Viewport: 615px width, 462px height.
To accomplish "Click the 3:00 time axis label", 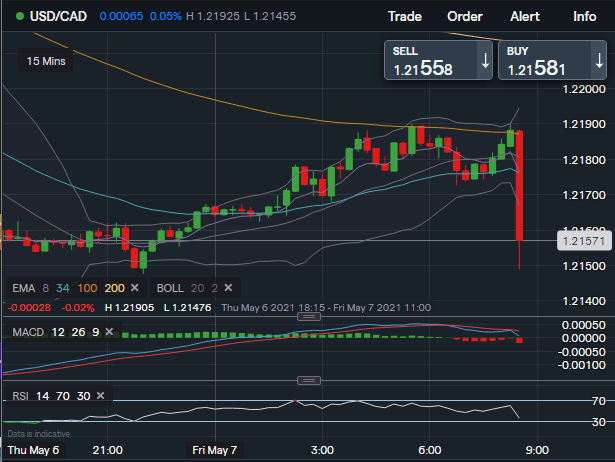I will (x=322, y=450).
